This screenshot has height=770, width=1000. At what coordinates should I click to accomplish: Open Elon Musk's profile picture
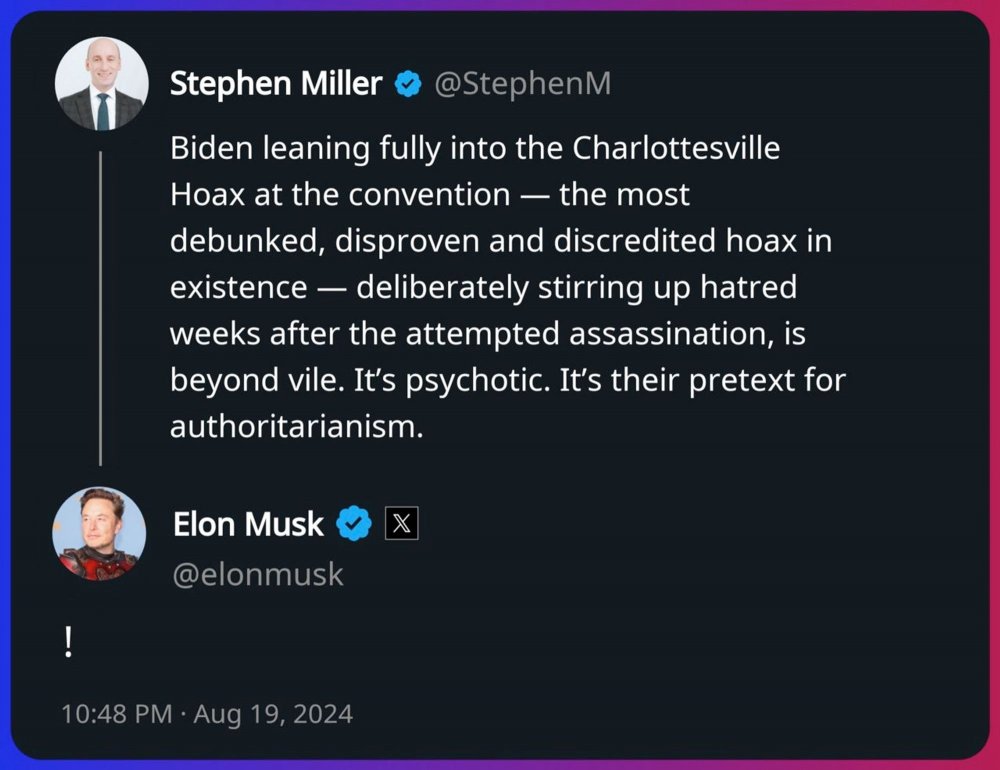[x=99, y=533]
